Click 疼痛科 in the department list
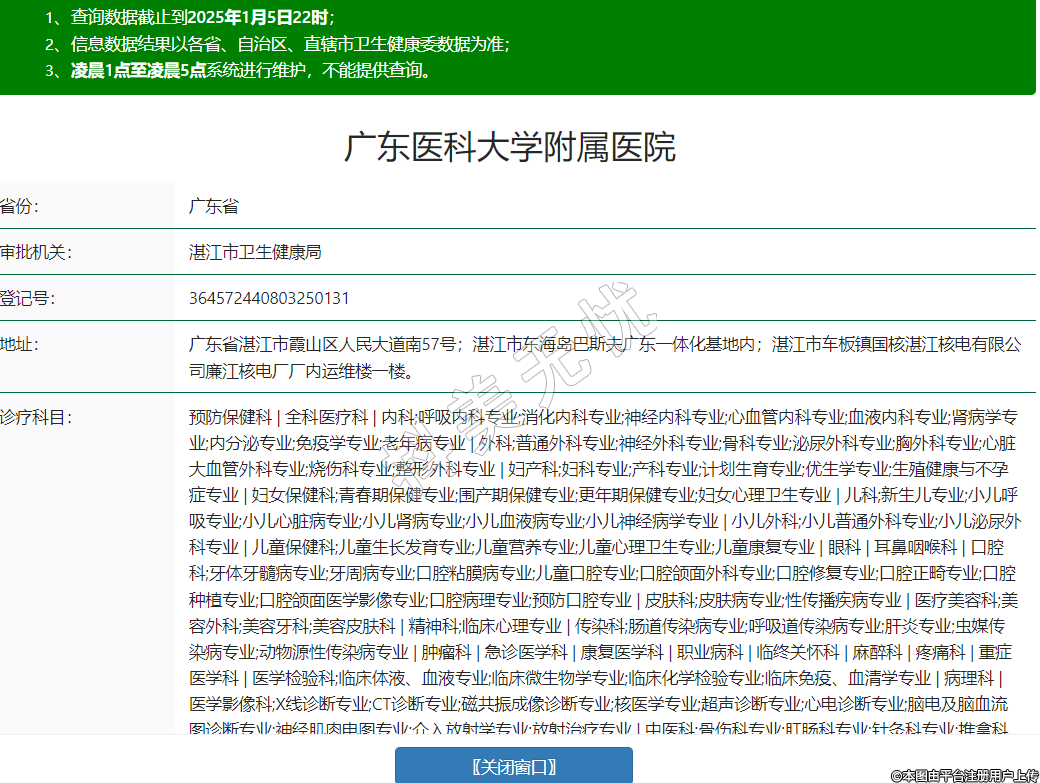The image size is (1040, 783). 943,651
